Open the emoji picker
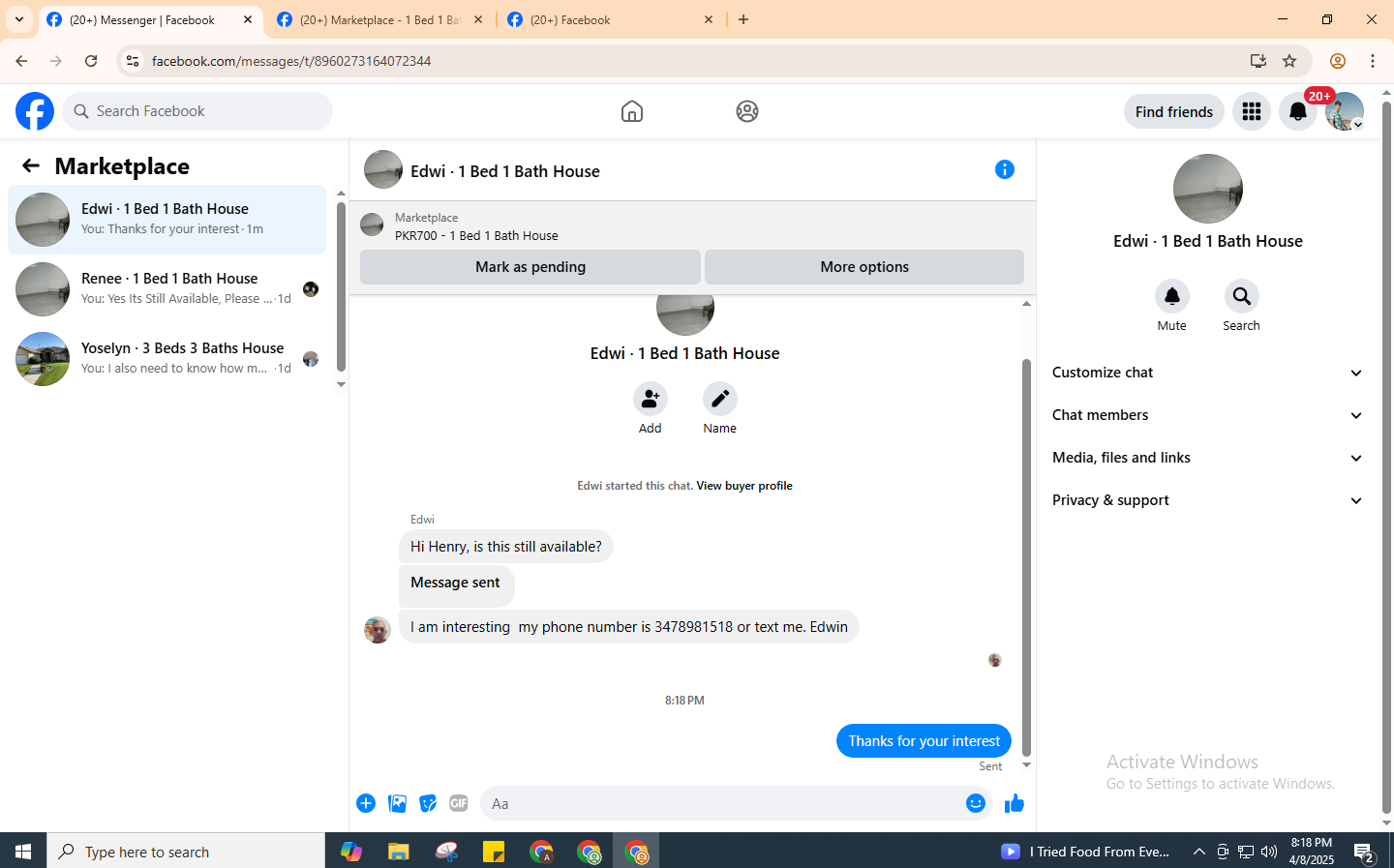Viewport: 1394px width, 868px height. 976,803
